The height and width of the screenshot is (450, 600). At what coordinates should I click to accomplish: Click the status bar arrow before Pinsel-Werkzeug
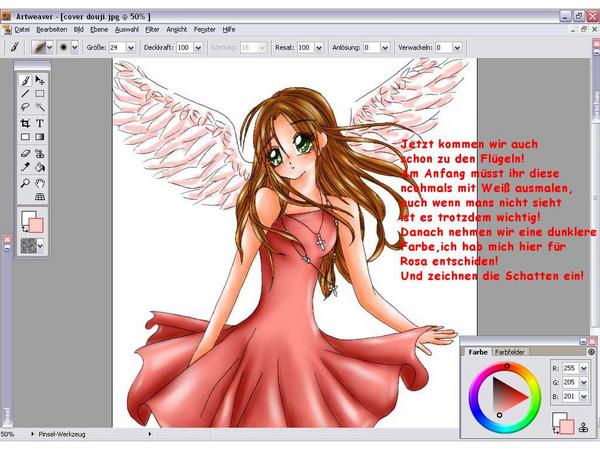[x=32, y=434]
